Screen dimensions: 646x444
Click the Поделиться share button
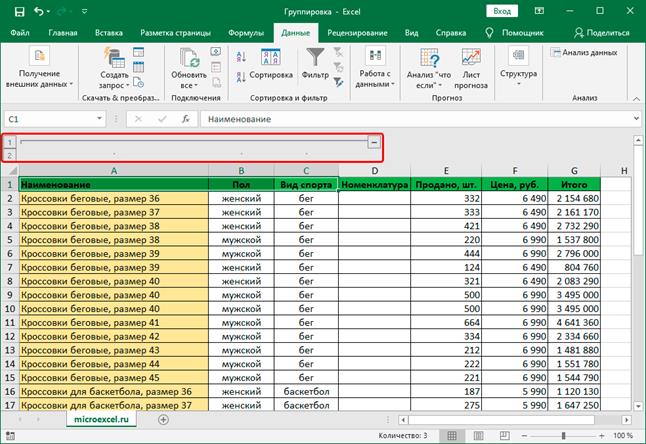click(602, 33)
